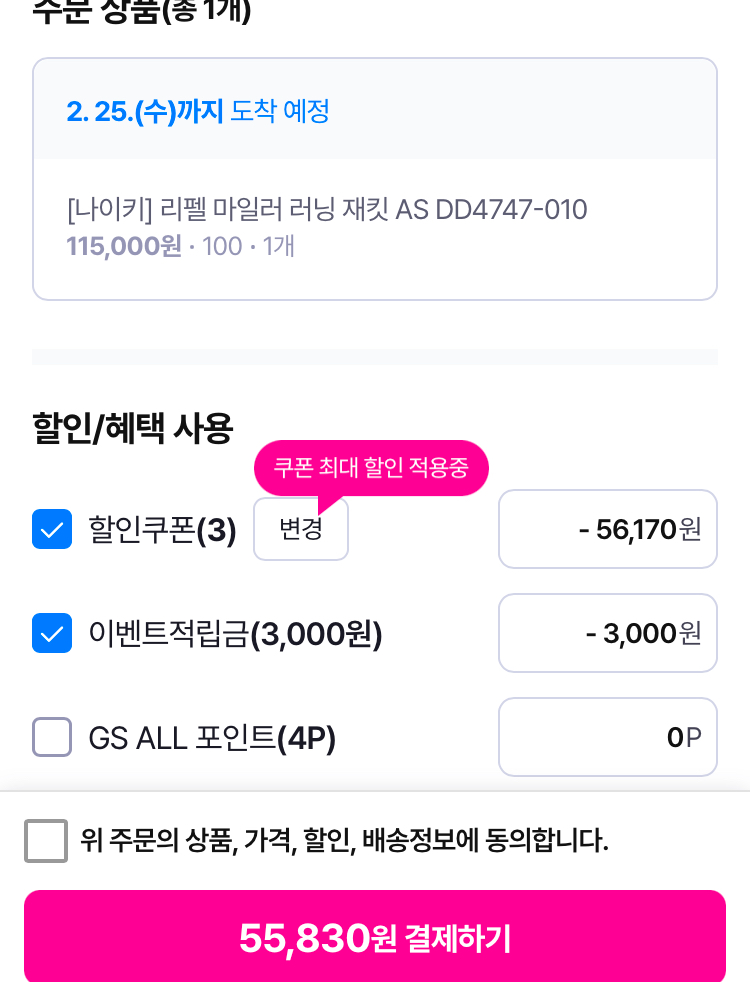
Task: Click the 할인쿠폰(3) label text
Action: tap(162, 530)
